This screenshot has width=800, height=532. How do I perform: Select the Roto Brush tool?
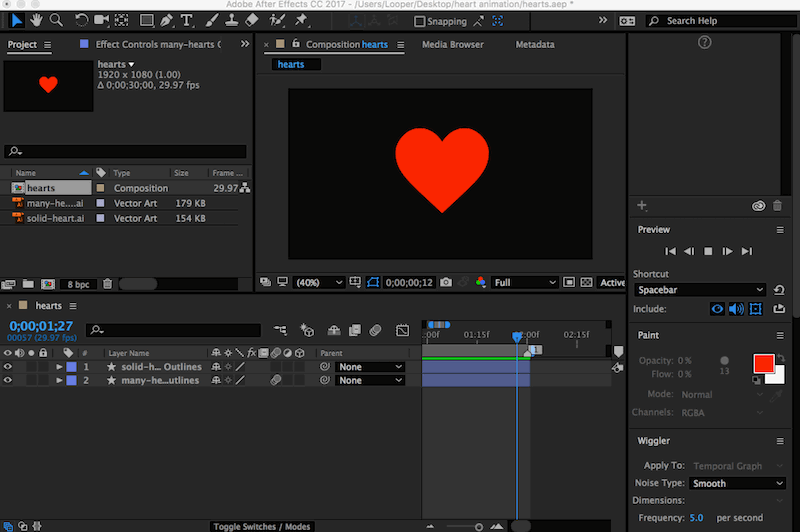pyautogui.click(x=277, y=20)
